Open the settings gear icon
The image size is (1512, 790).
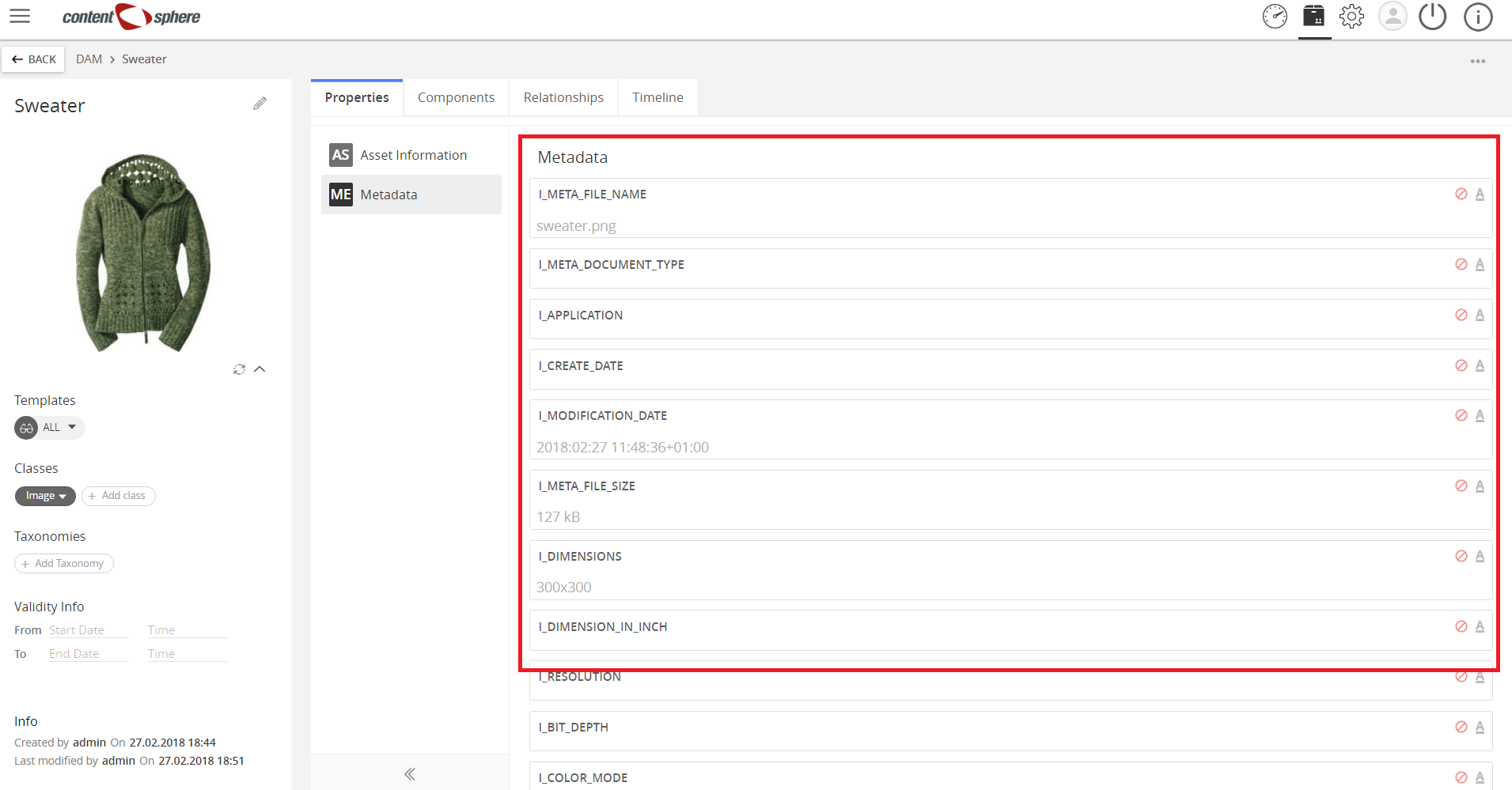[x=1352, y=17]
